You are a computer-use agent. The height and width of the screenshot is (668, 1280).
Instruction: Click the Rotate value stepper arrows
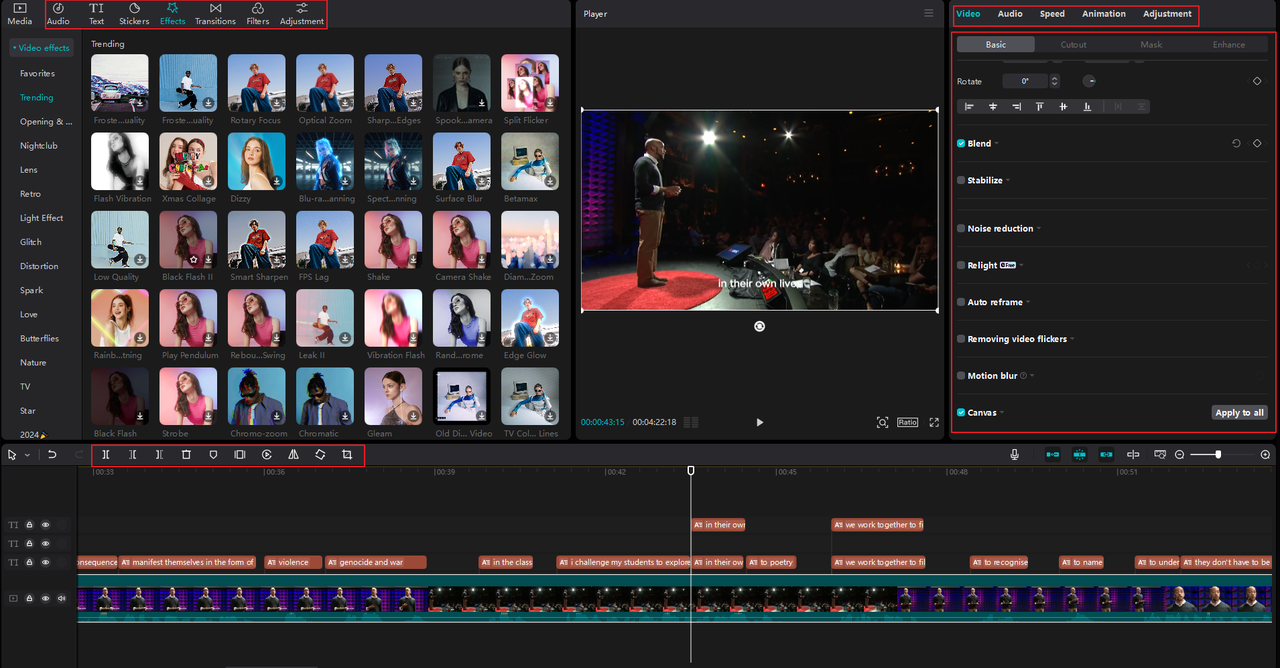coord(1053,81)
